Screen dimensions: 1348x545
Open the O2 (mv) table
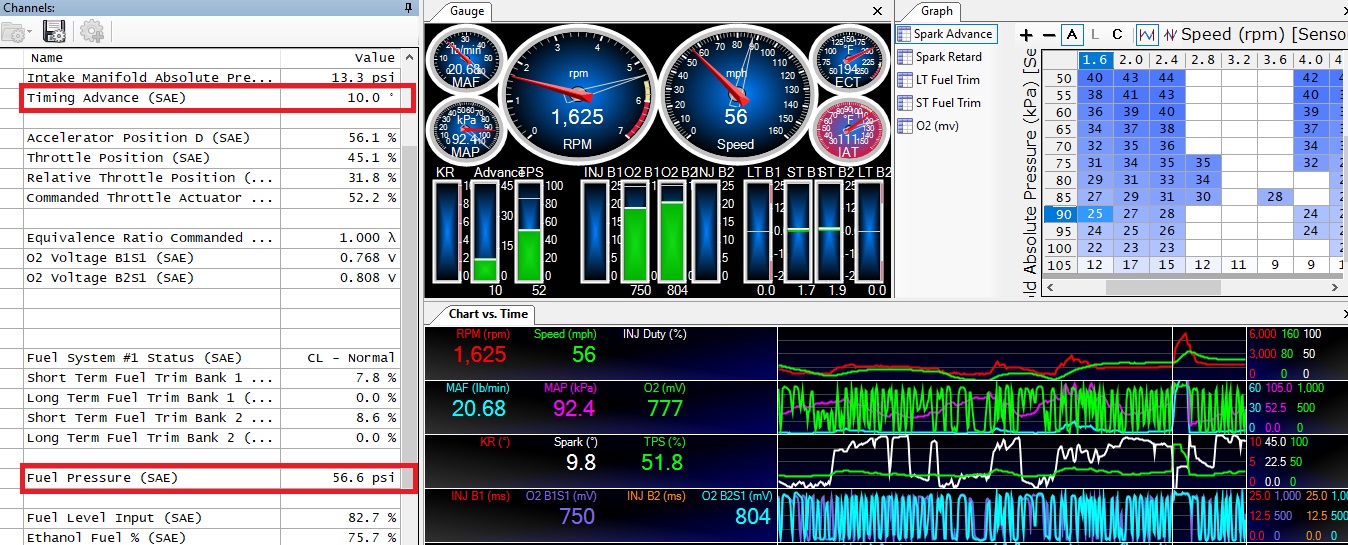936,126
